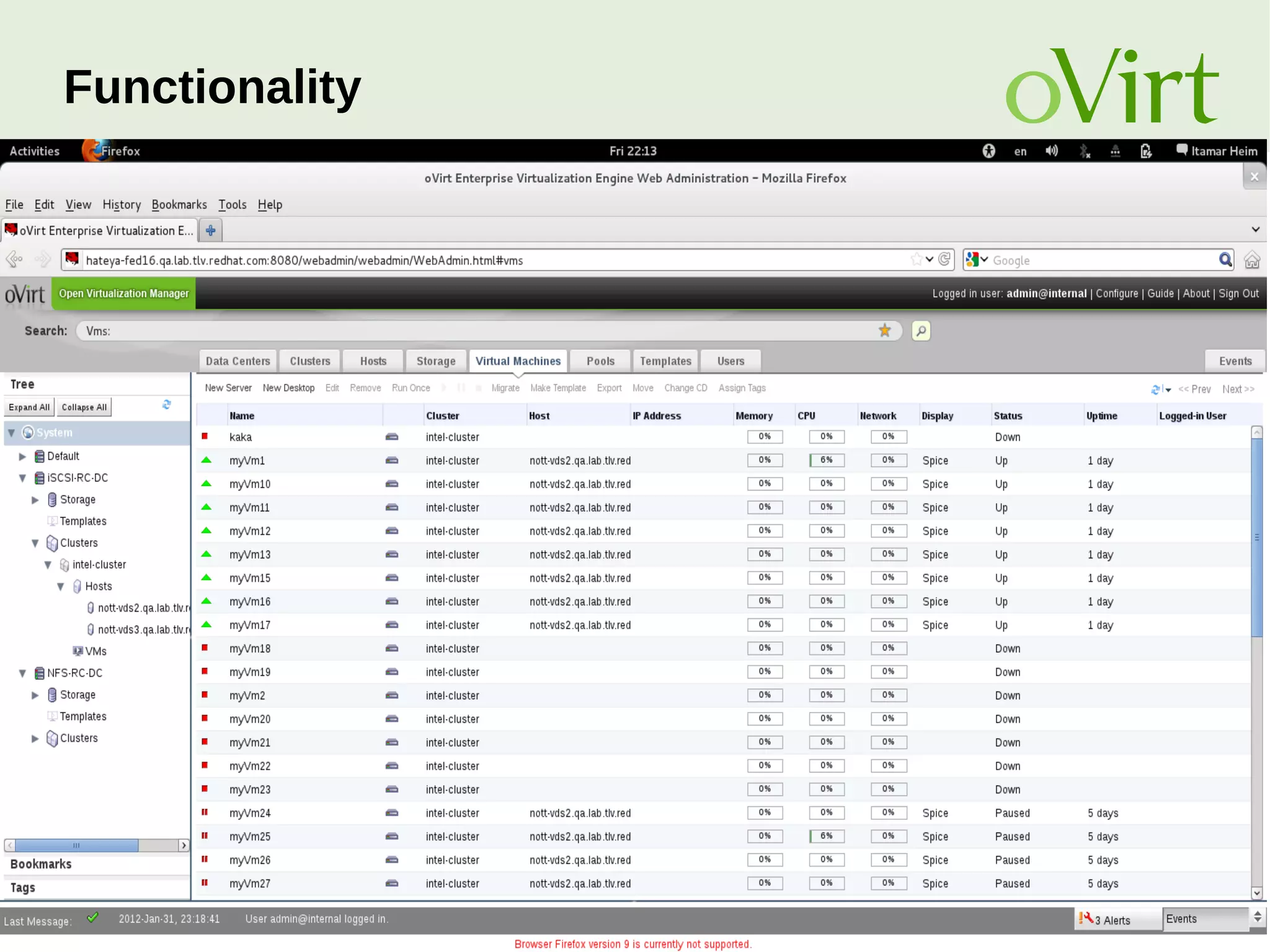
Task: Select the VMs tree item
Action: (90, 651)
